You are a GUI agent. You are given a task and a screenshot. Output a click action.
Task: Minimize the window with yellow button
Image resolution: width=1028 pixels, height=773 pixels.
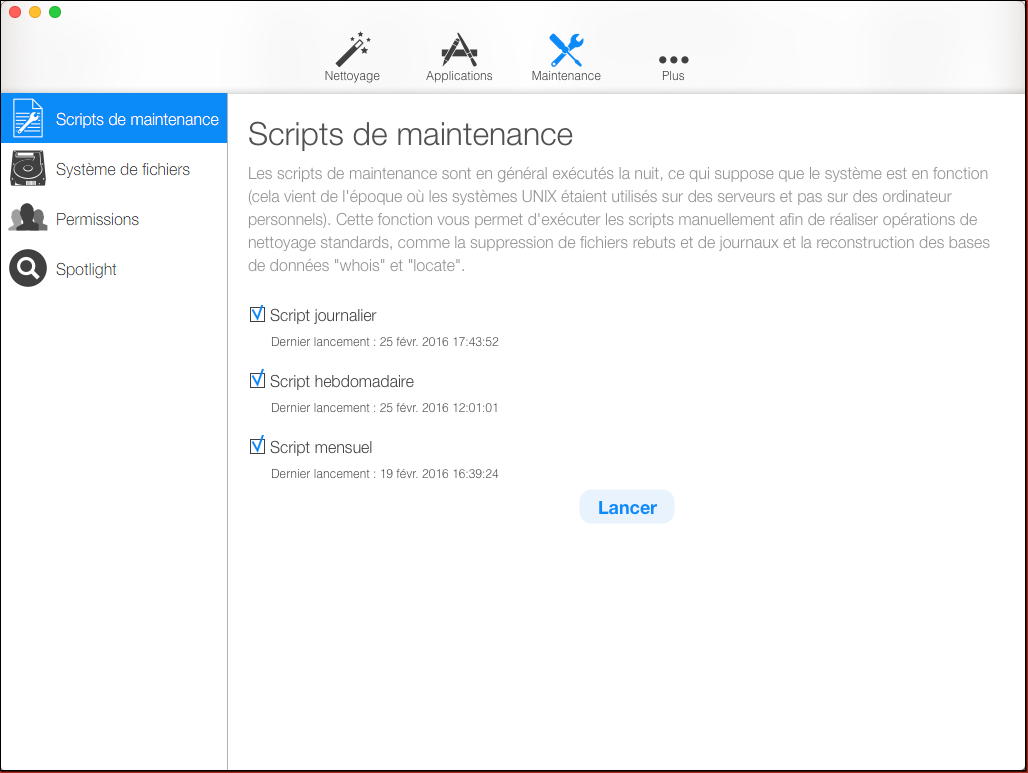(x=35, y=12)
